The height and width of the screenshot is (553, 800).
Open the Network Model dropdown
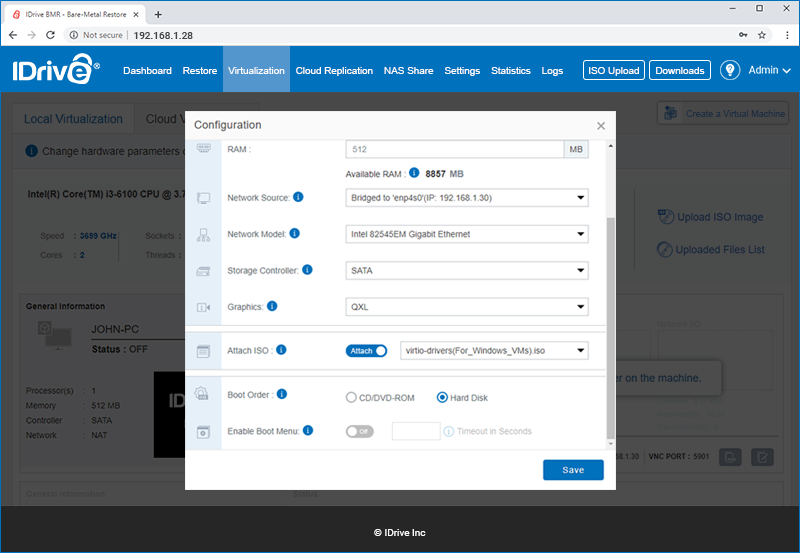coord(467,234)
